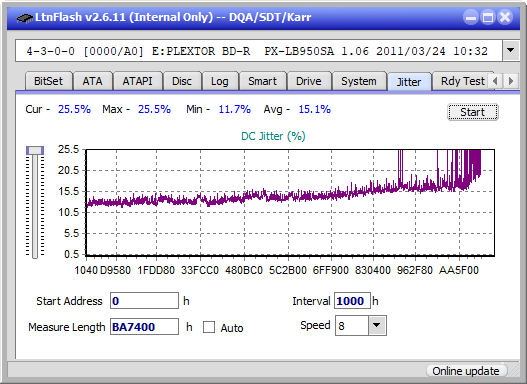Image resolution: width=527 pixels, height=384 pixels.
Task: Switch to the Drive tab
Action: point(309,81)
